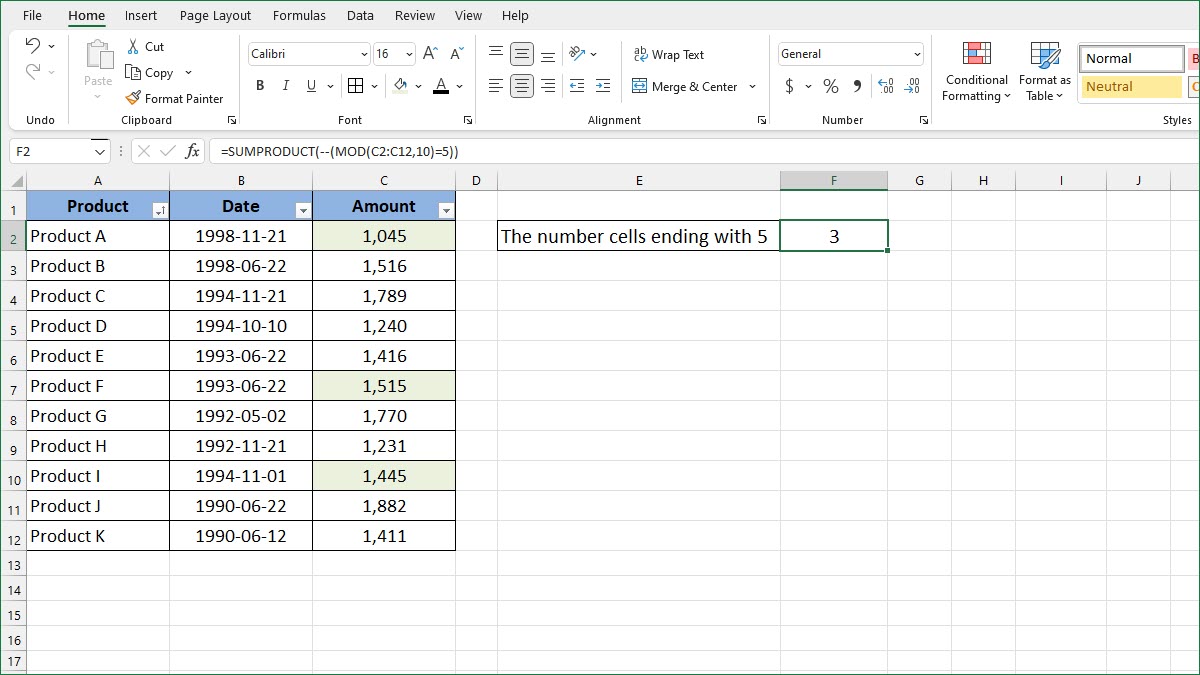Click the Percent Style icon
The image size is (1200, 675).
[830, 87]
